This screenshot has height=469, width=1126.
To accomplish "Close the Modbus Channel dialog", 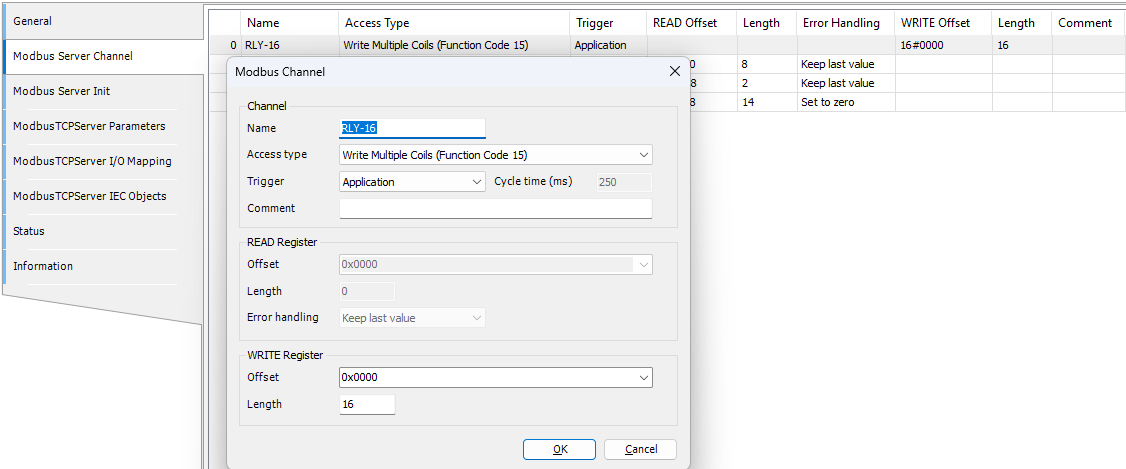I will point(674,71).
